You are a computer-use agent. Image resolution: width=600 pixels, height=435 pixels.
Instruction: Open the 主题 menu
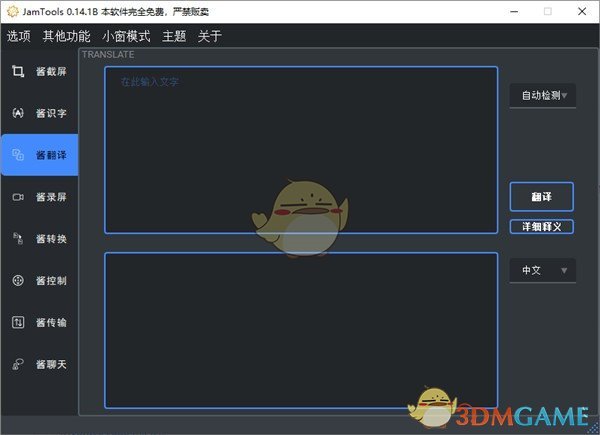click(x=174, y=36)
